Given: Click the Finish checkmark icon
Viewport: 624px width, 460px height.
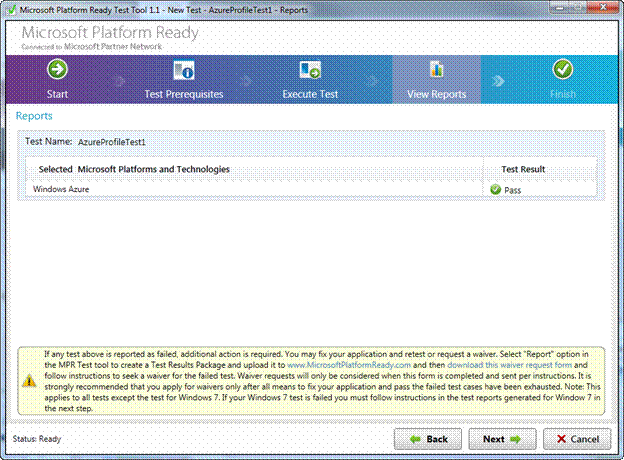Looking at the screenshot, I should click(563, 69).
